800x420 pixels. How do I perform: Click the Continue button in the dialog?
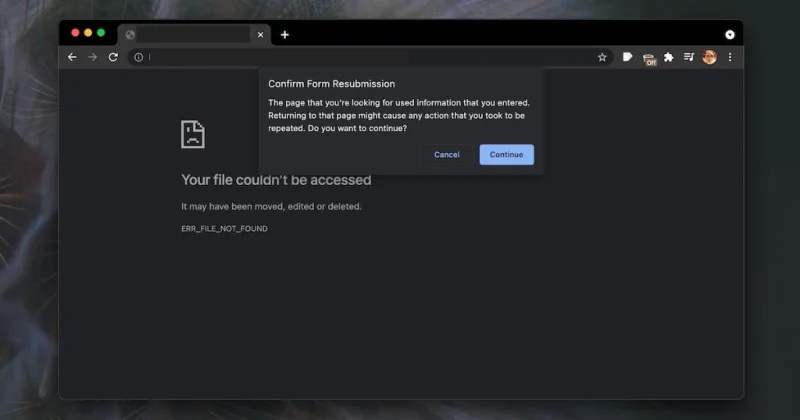506,155
